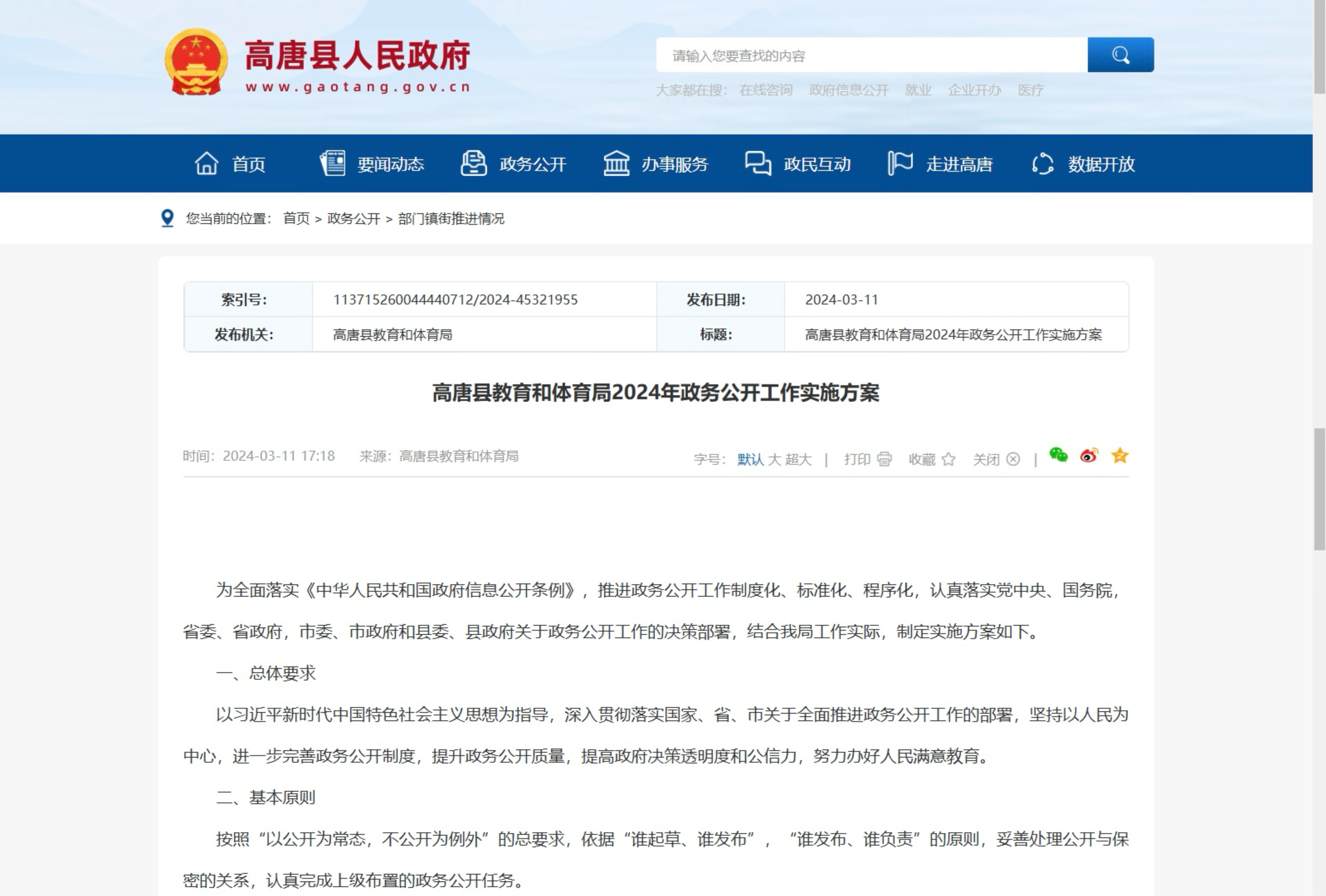Click the yellow star share icon
Viewport: 1326px width, 896px height.
coord(1119,455)
